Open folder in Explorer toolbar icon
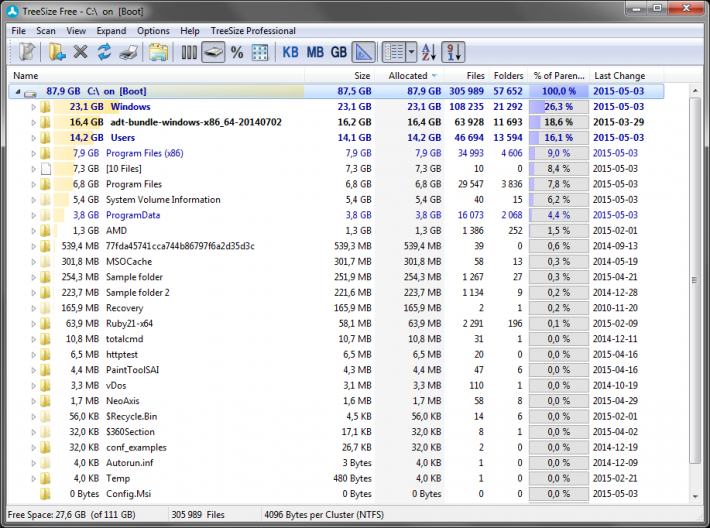Image resolution: width=710 pixels, height=528 pixels. pyautogui.click(x=158, y=52)
